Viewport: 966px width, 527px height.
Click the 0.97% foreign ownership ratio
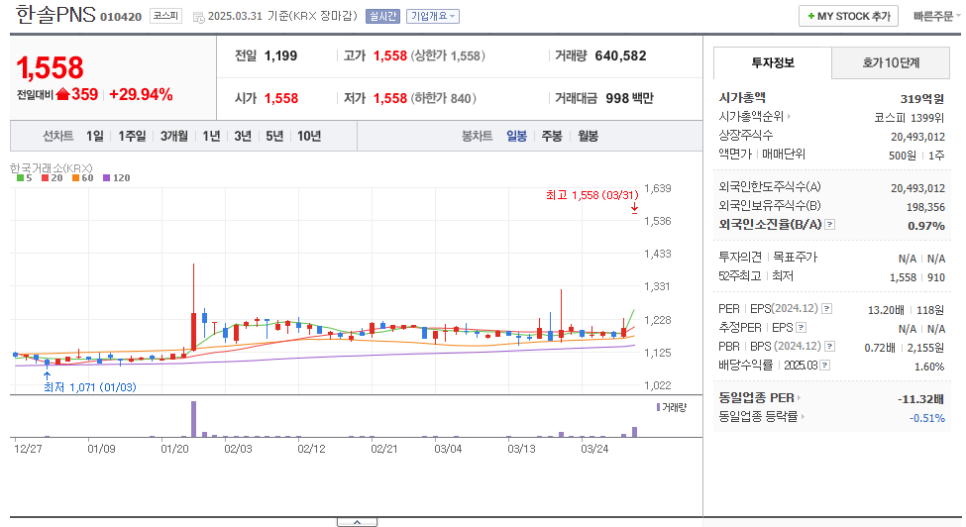(x=926, y=226)
